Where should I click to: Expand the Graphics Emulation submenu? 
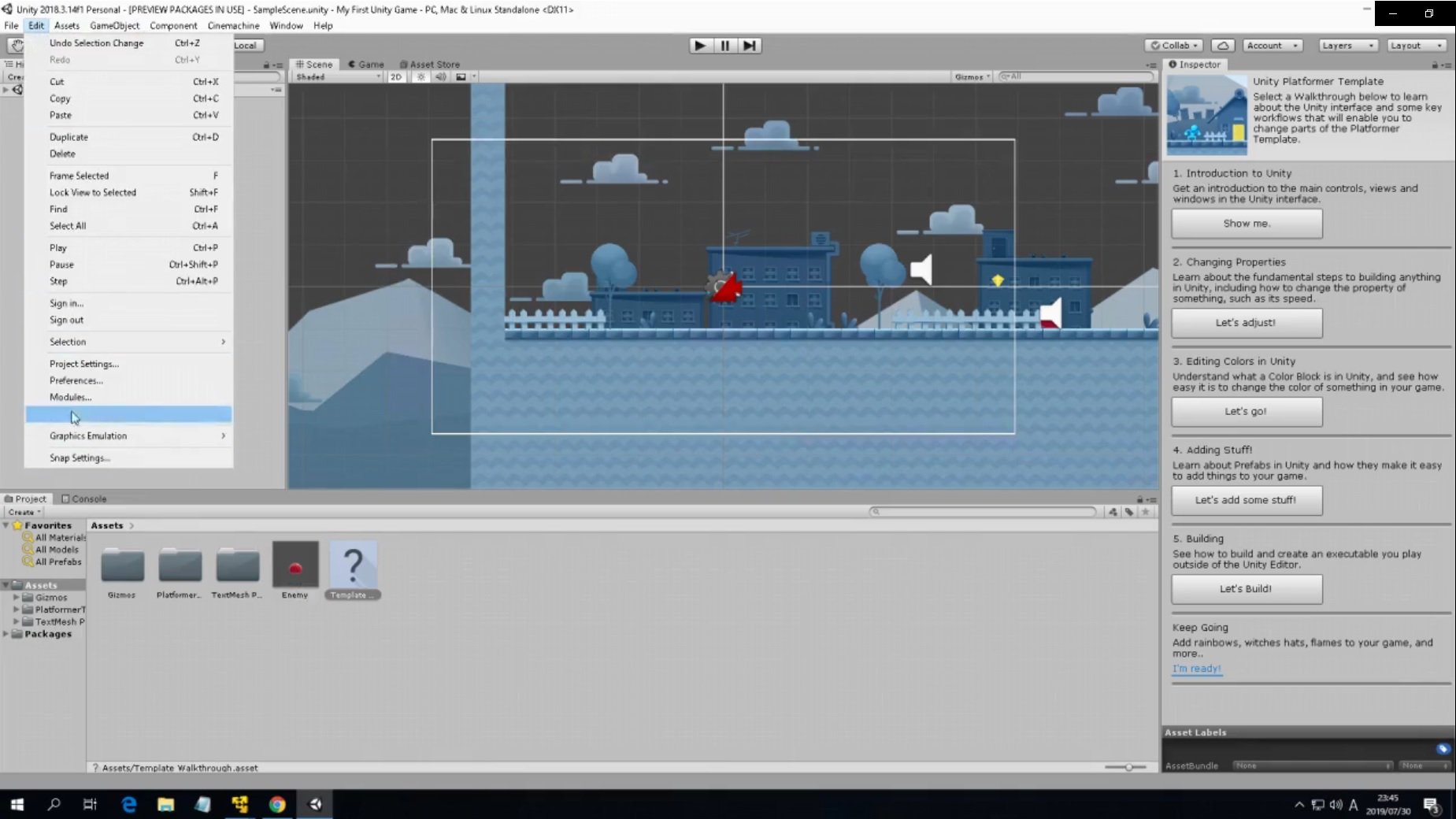pyautogui.click(x=129, y=435)
